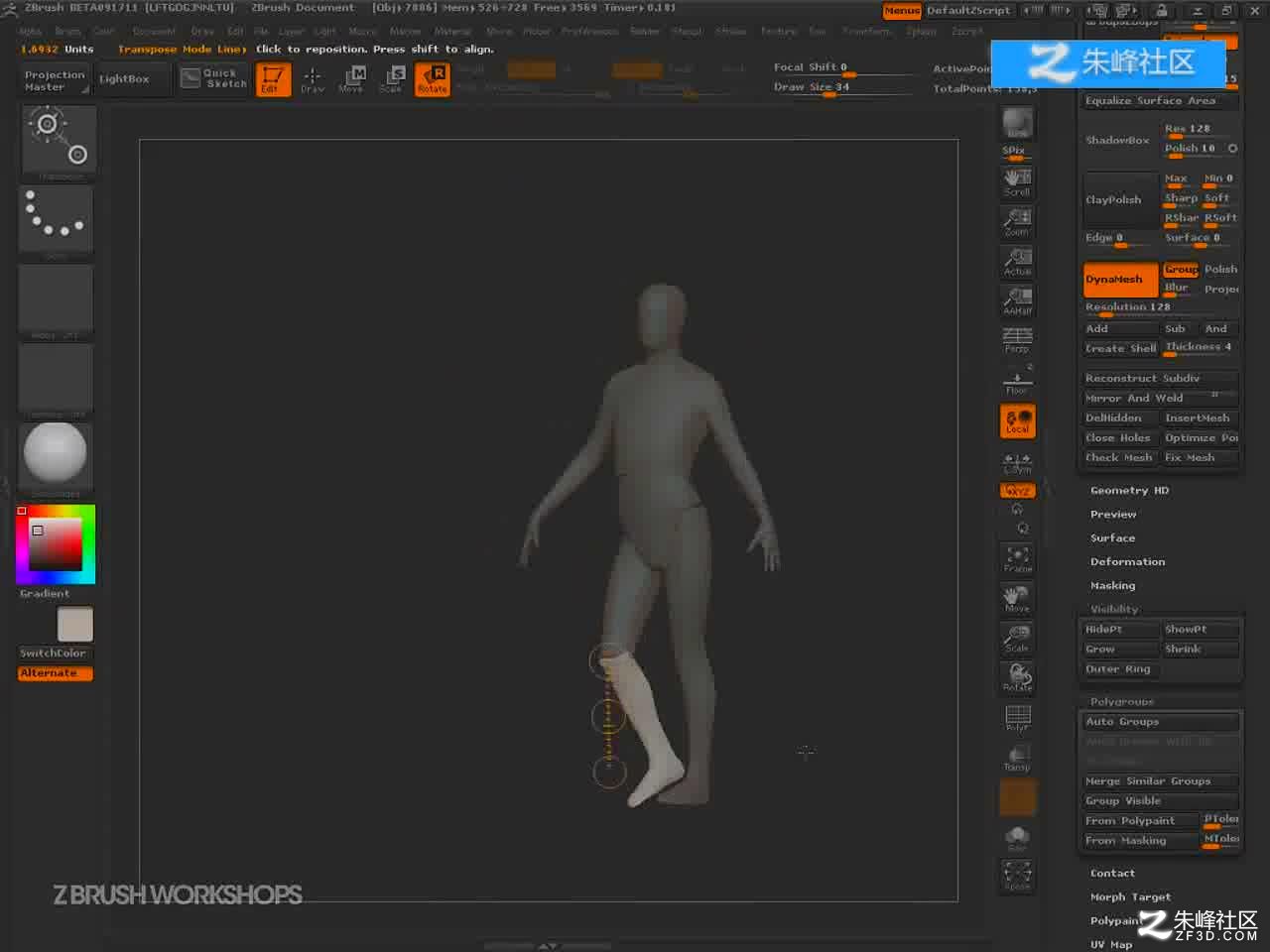The image size is (1270, 952).
Task: Toggle PolyF polyframe display
Action: (1017, 717)
